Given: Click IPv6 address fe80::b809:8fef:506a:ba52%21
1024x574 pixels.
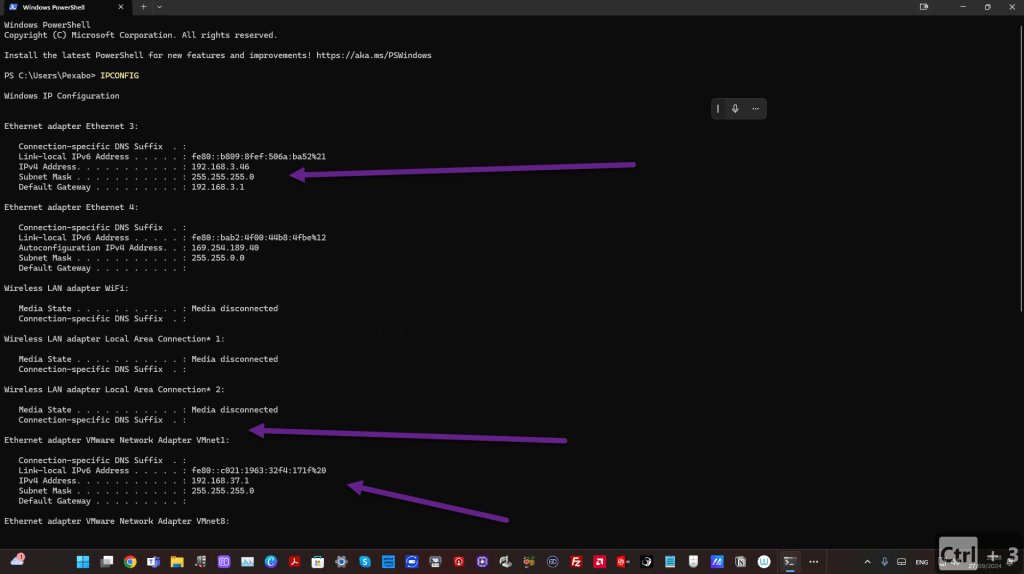Looking at the screenshot, I should tap(259, 157).
